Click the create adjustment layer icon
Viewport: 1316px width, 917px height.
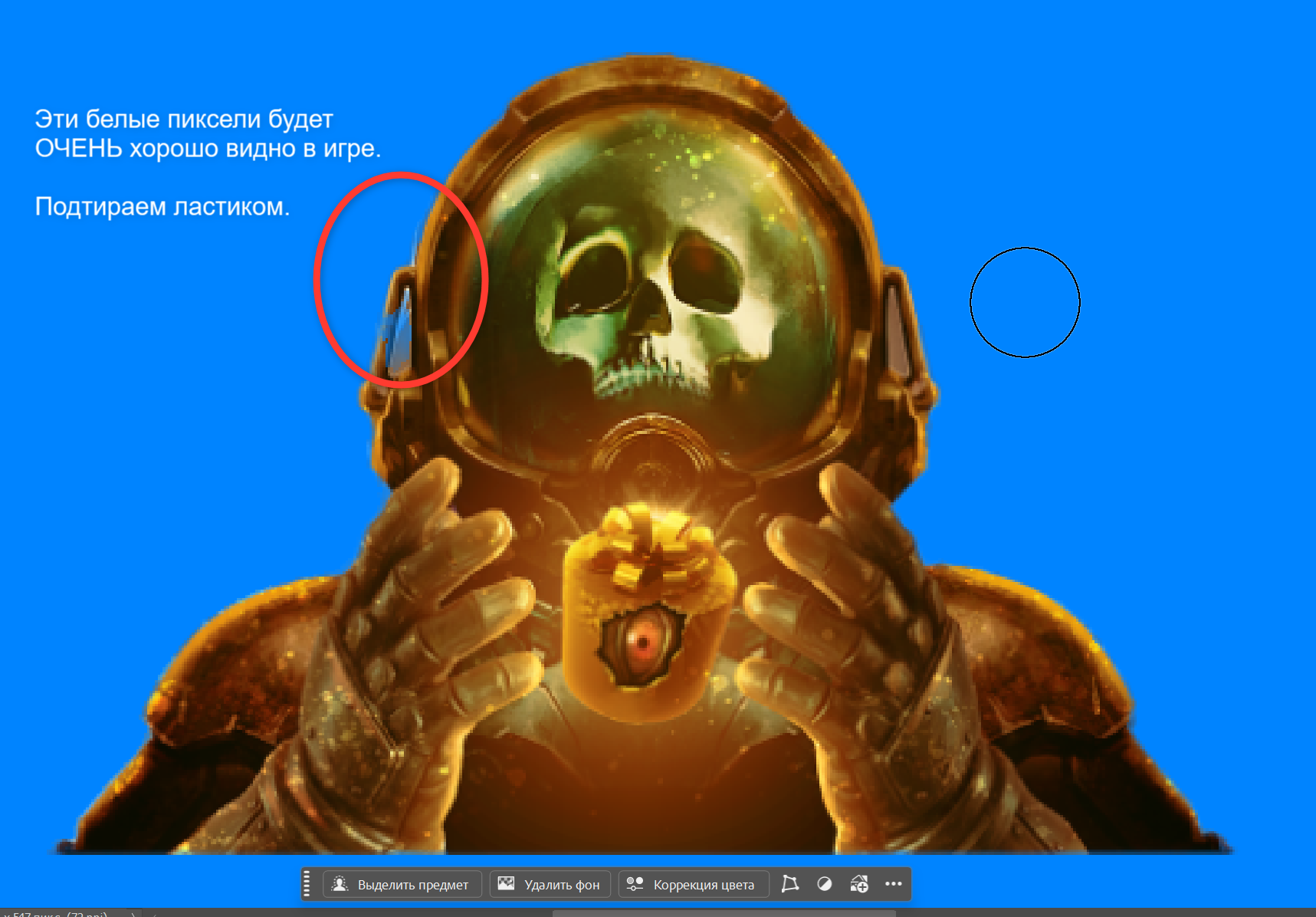[859, 884]
